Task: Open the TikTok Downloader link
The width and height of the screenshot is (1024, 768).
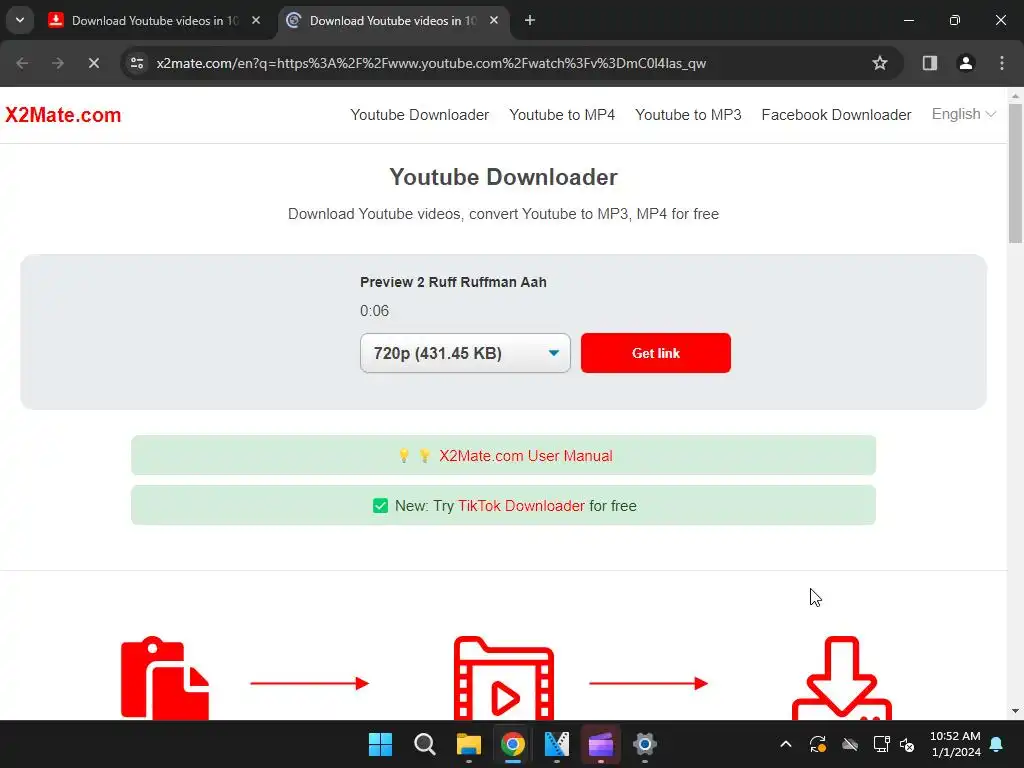Action: [x=521, y=506]
